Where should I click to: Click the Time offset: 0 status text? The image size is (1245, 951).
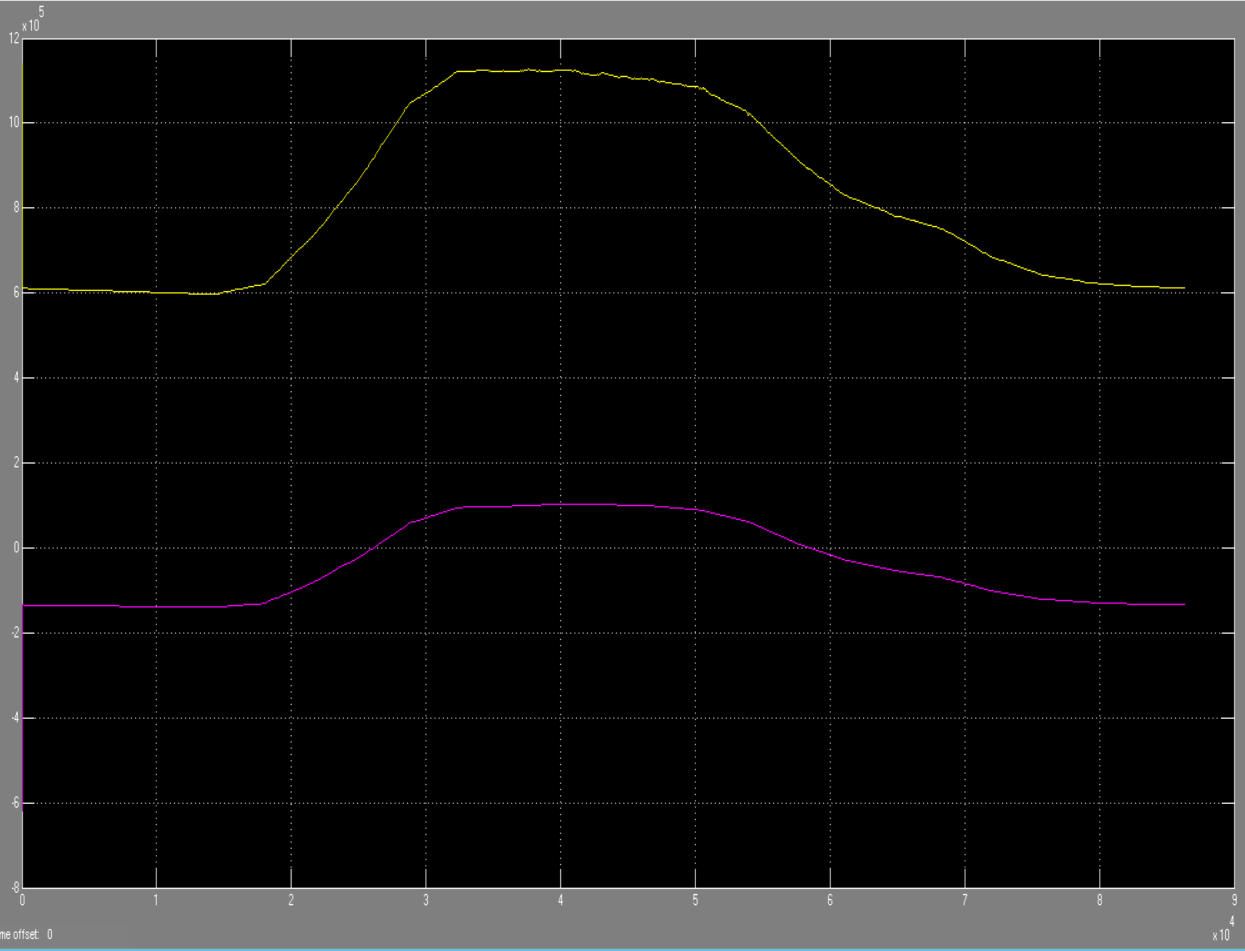point(26,934)
